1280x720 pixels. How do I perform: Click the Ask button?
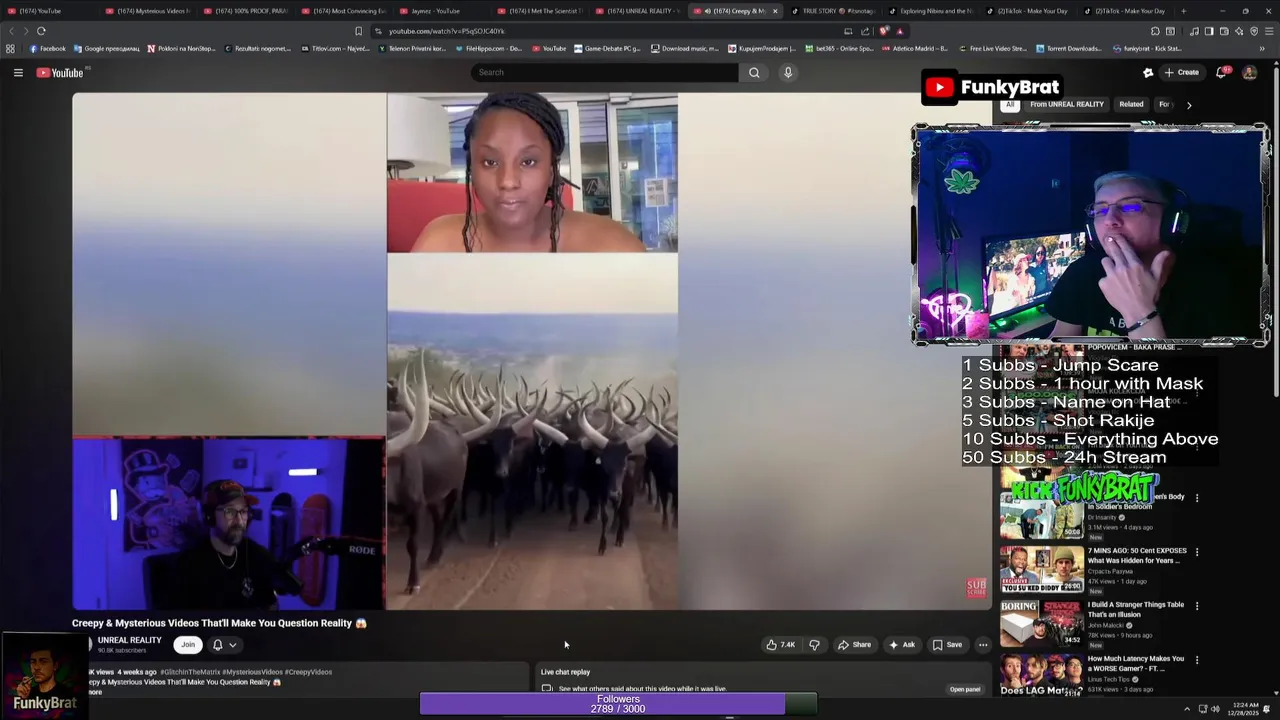pos(901,645)
